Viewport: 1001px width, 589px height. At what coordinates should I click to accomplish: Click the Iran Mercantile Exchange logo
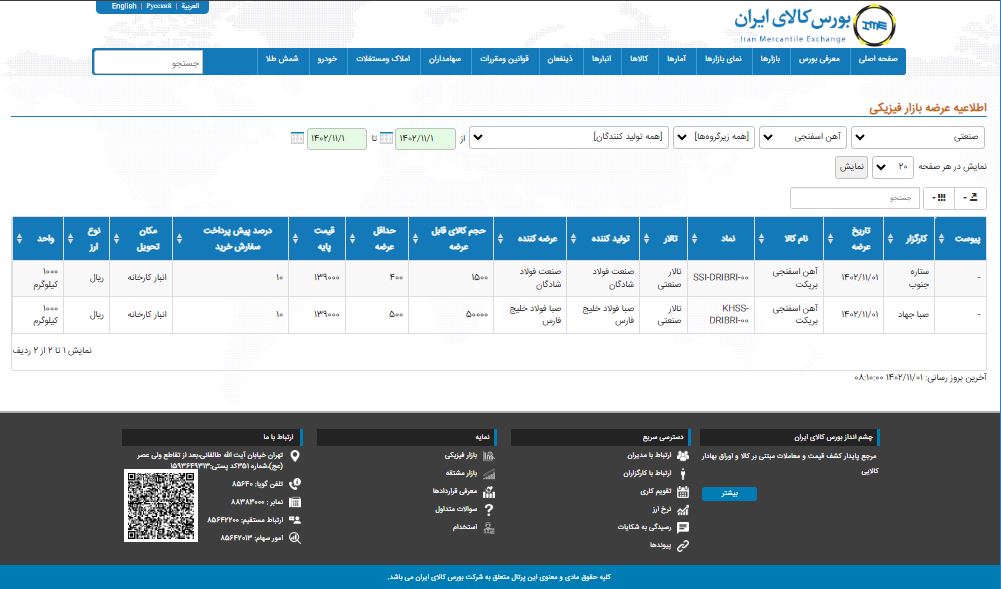coord(874,26)
